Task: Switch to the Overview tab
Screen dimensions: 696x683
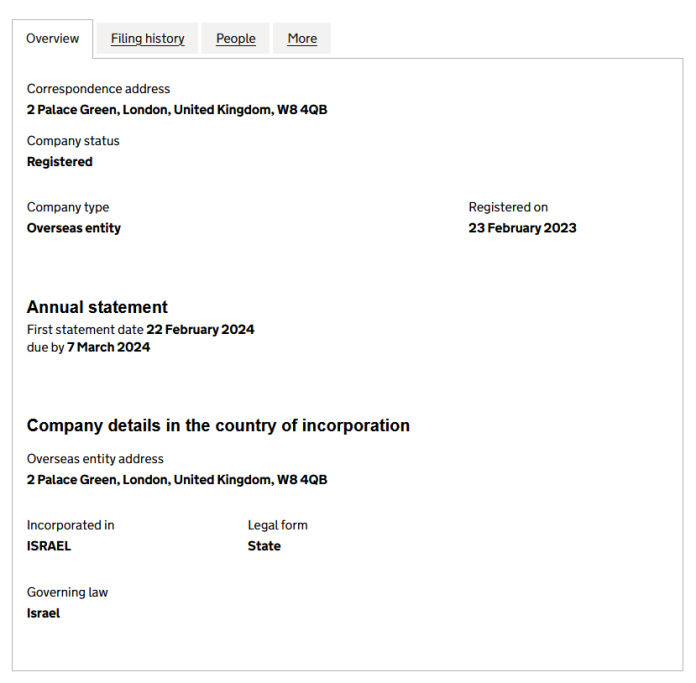Action: 53,39
